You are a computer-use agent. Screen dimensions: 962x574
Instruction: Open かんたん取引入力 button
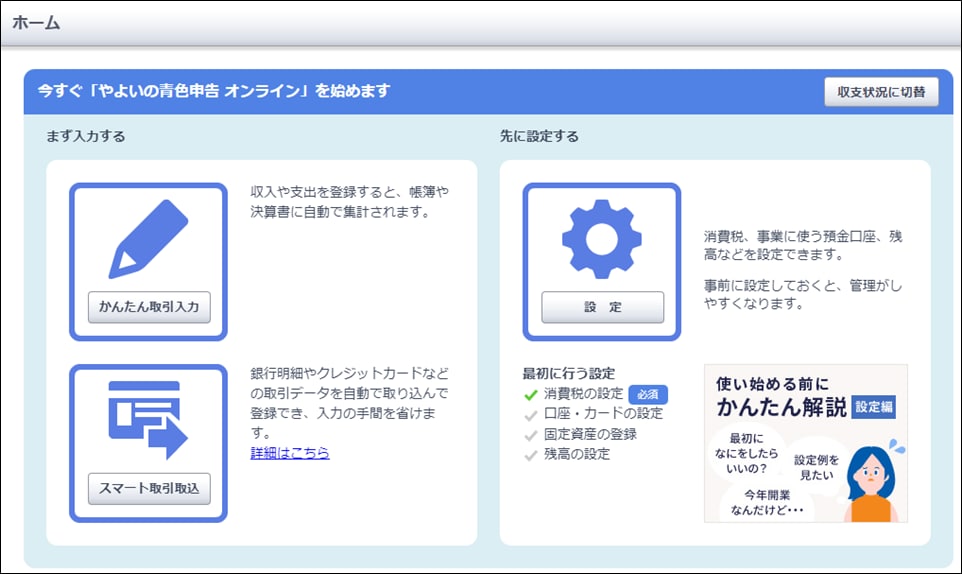[149, 307]
